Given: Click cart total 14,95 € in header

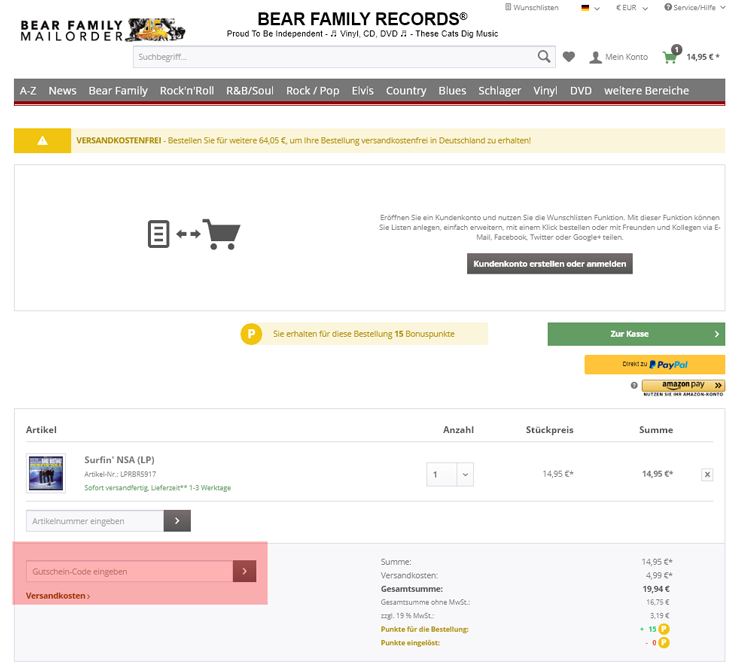Looking at the screenshot, I should click(x=703, y=57).
